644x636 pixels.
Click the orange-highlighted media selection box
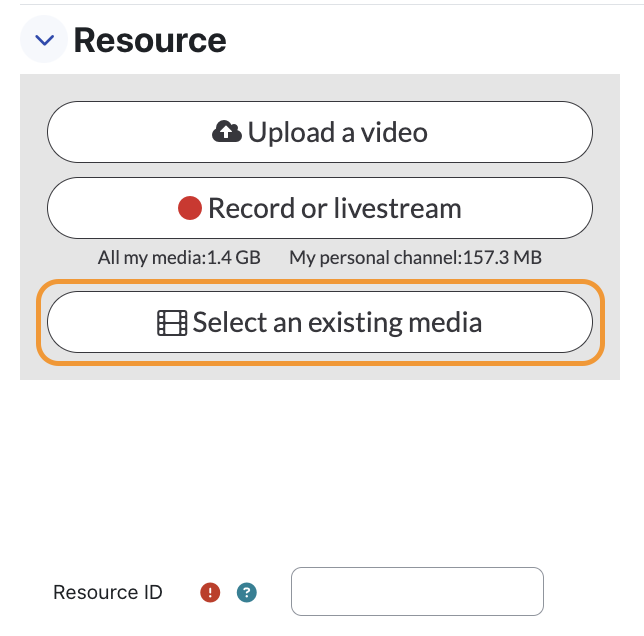320,322
